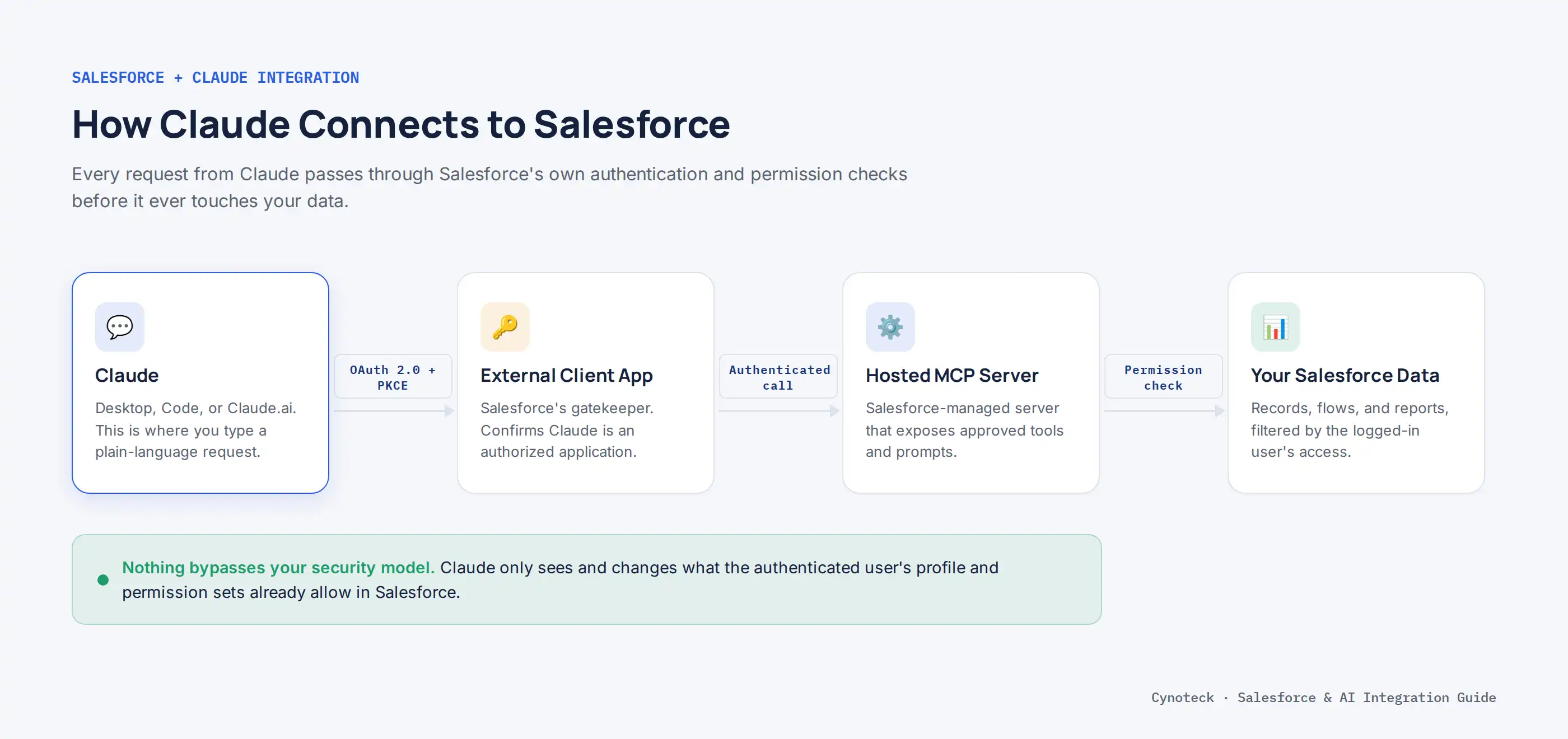This screenshot has height=739, width=1568.
Task: Click the description starting 'Salesforce-managed server'
Action: [x=964, y=430]
